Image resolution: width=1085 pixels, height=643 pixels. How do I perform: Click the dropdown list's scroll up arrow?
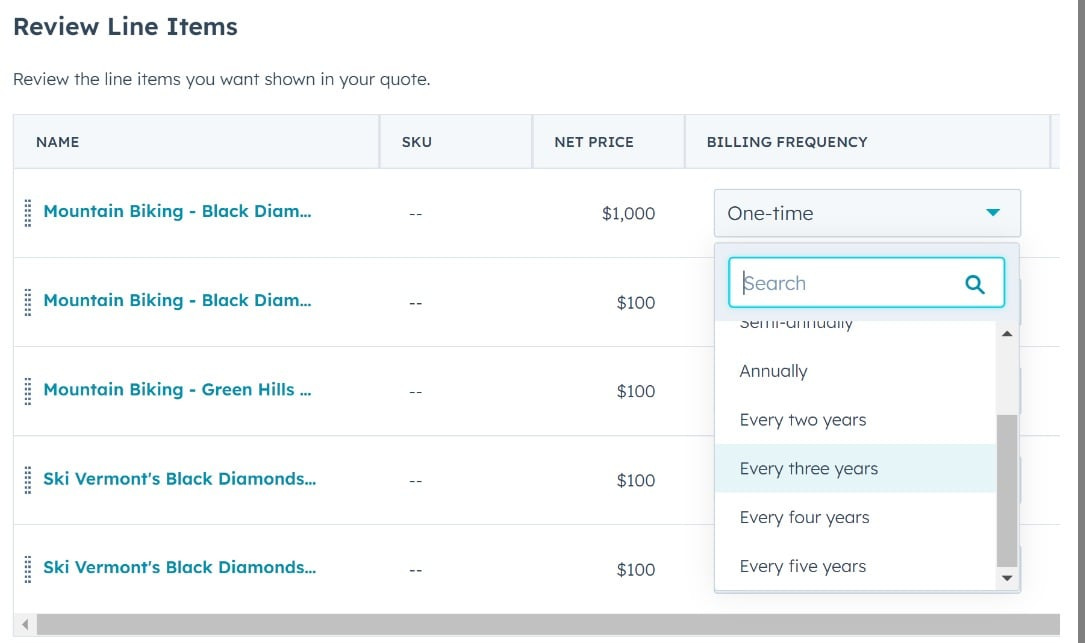point(1007,334)
